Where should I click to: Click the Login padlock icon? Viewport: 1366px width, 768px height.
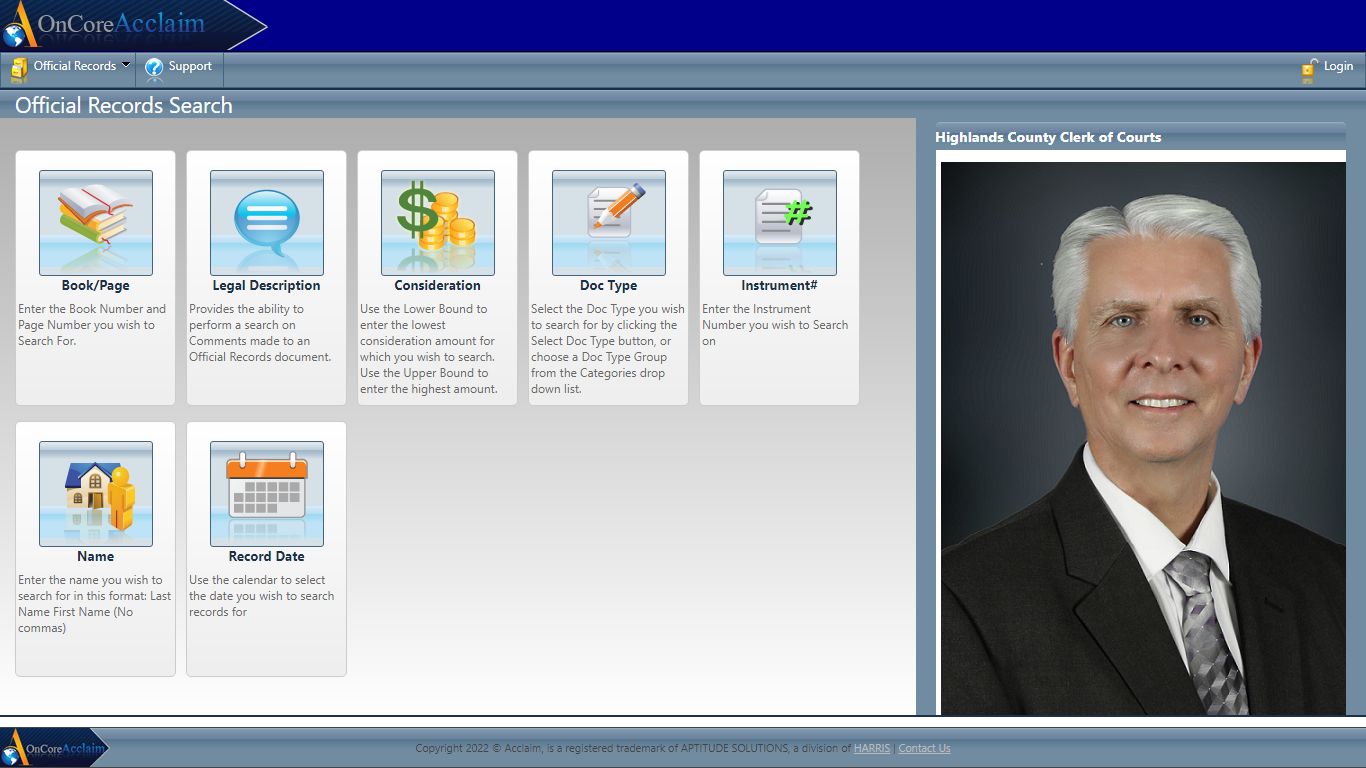1309,68
